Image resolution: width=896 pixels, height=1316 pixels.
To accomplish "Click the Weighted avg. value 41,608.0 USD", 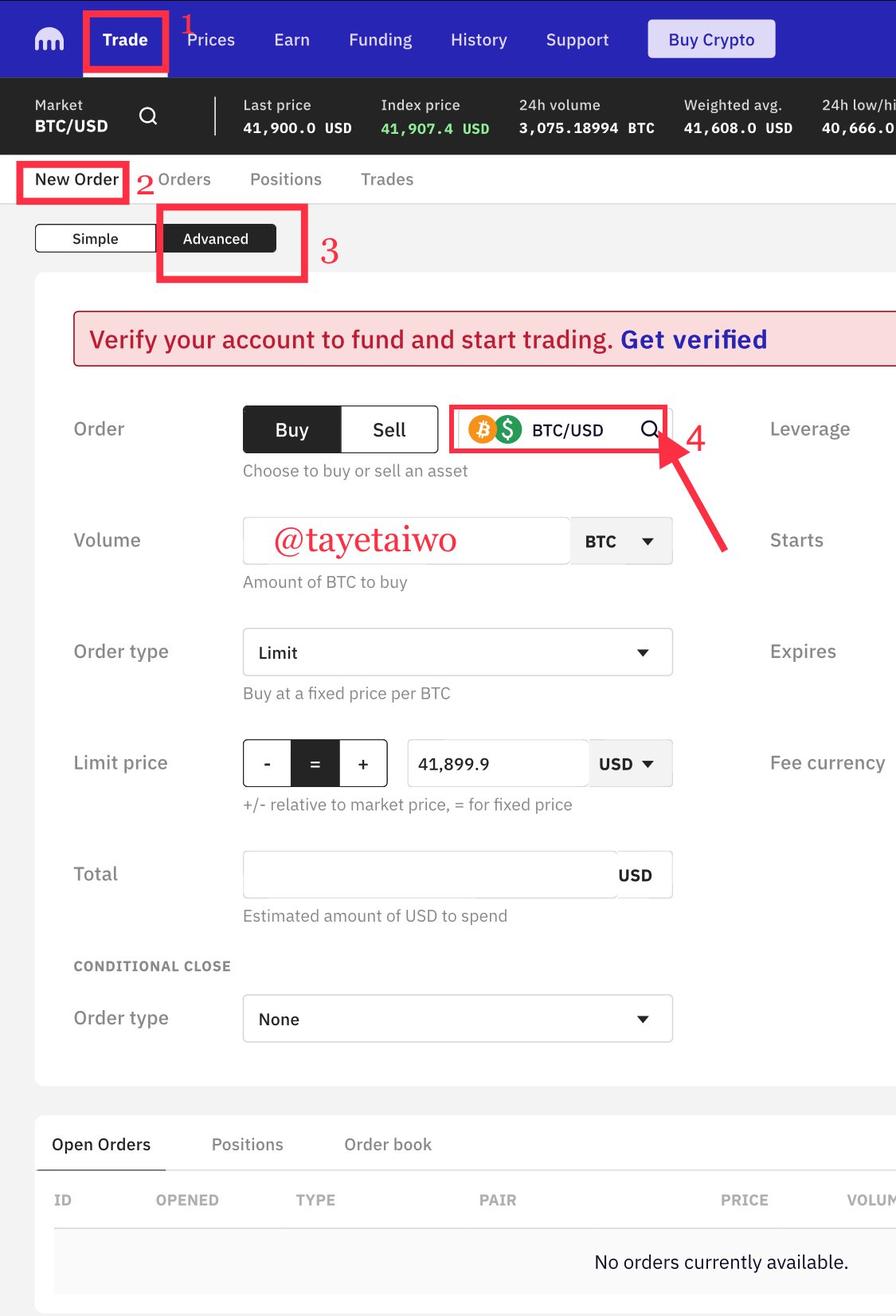I will [738, 128].
